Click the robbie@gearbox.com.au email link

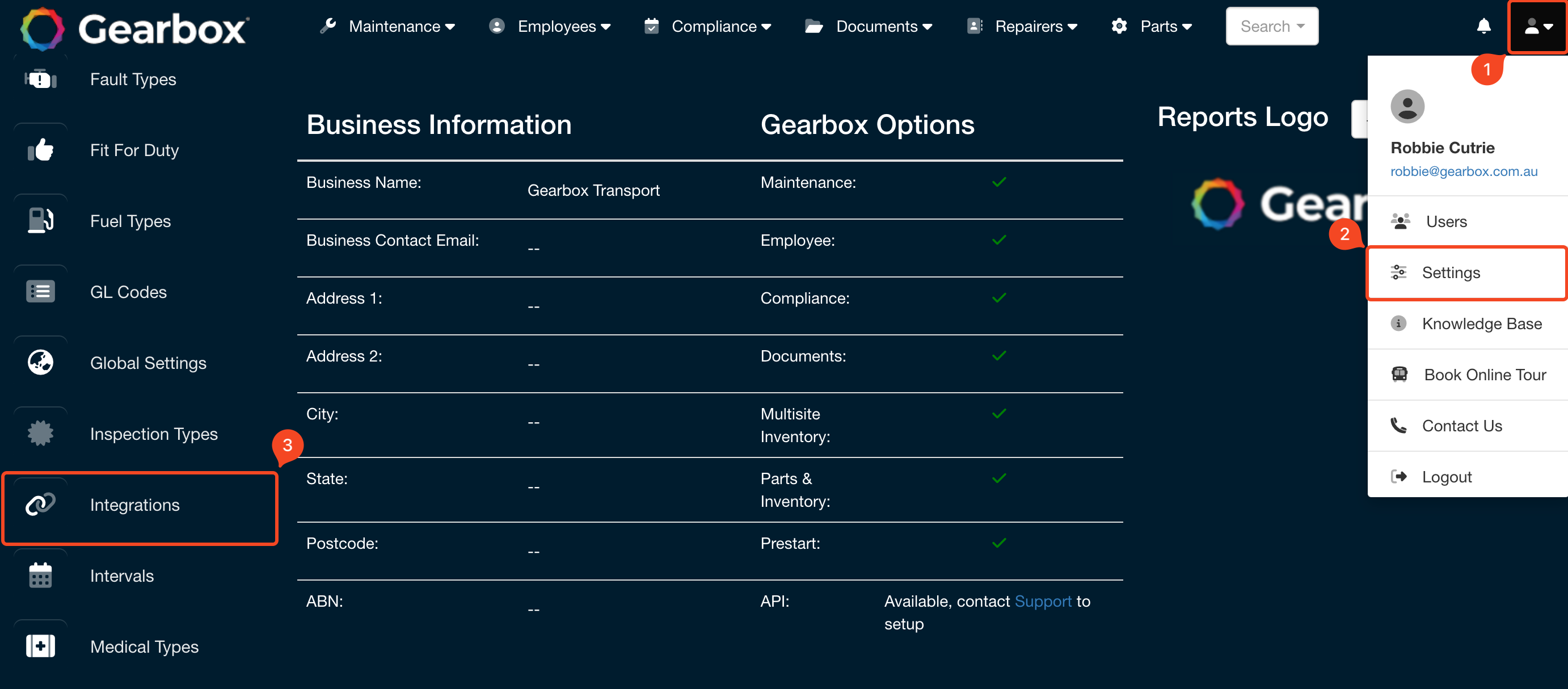1463,171
